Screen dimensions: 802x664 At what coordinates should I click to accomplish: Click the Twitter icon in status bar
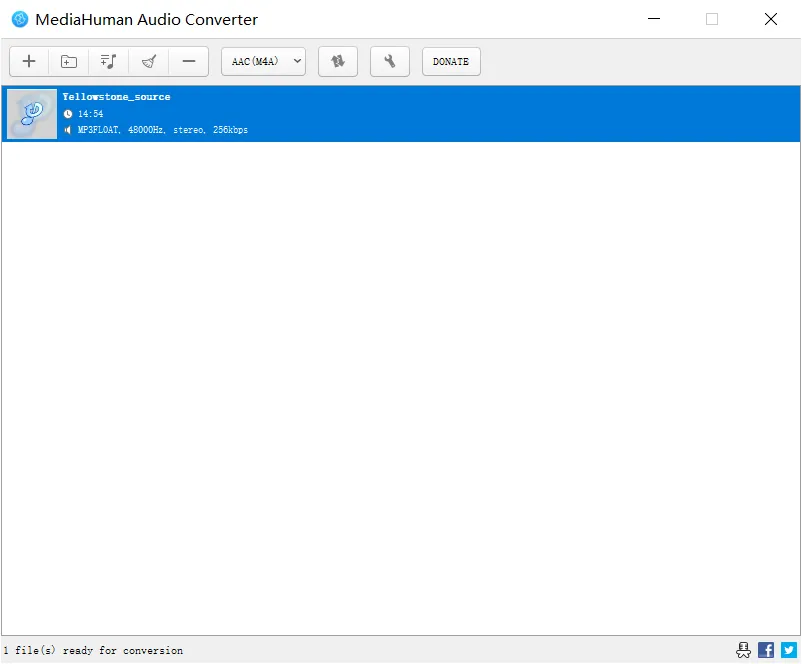pyautogui.click(x=789, y=650)
